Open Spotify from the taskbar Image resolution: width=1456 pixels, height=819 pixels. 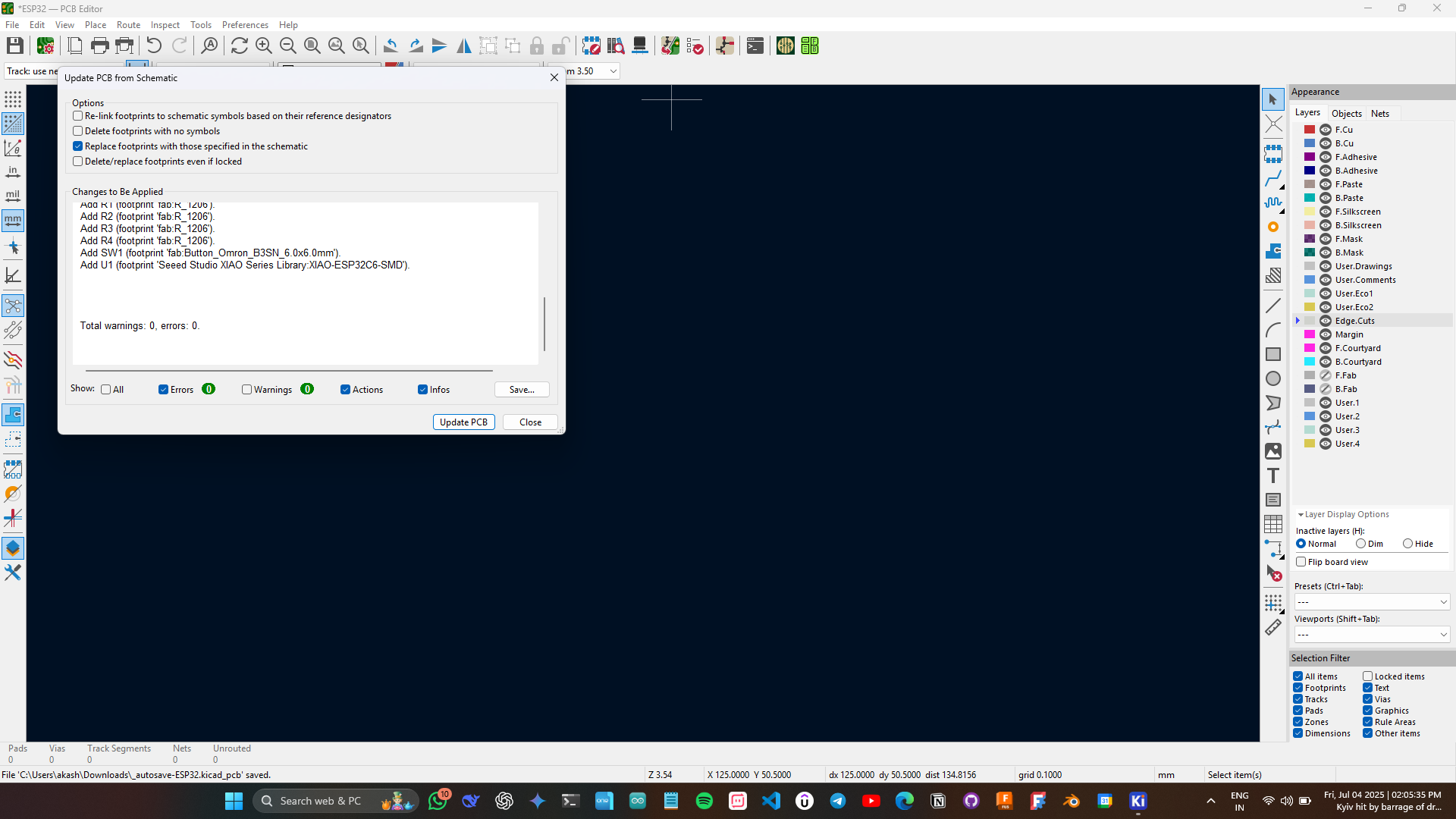click(x=704, y=801)
